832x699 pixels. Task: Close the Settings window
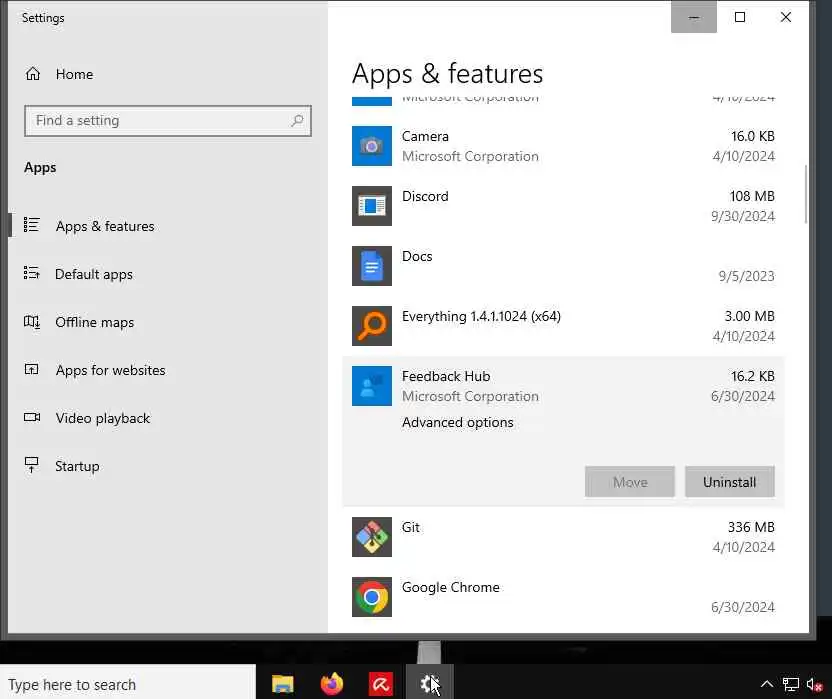[x=786, y=17]
